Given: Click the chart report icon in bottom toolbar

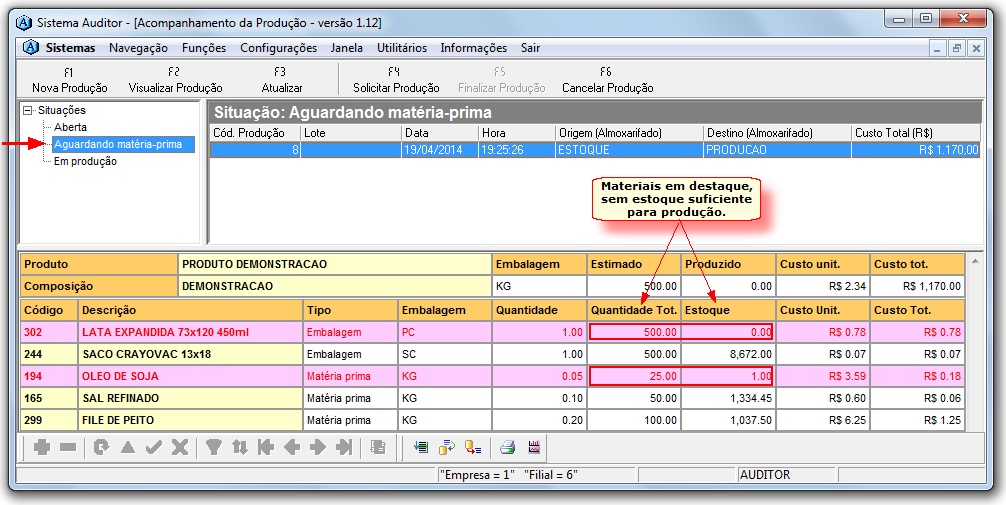Looking at the screenshot, I should coord(534,448).
